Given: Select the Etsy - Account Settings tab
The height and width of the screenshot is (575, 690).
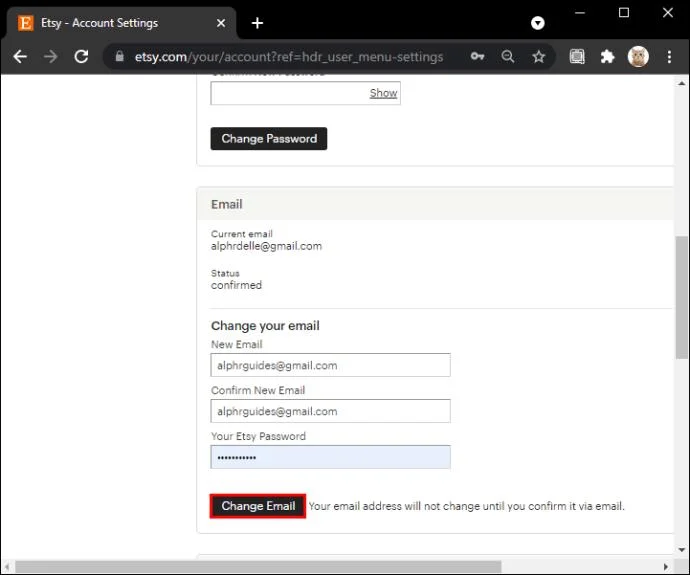Looking at the screenshot, I should (122, 23).
